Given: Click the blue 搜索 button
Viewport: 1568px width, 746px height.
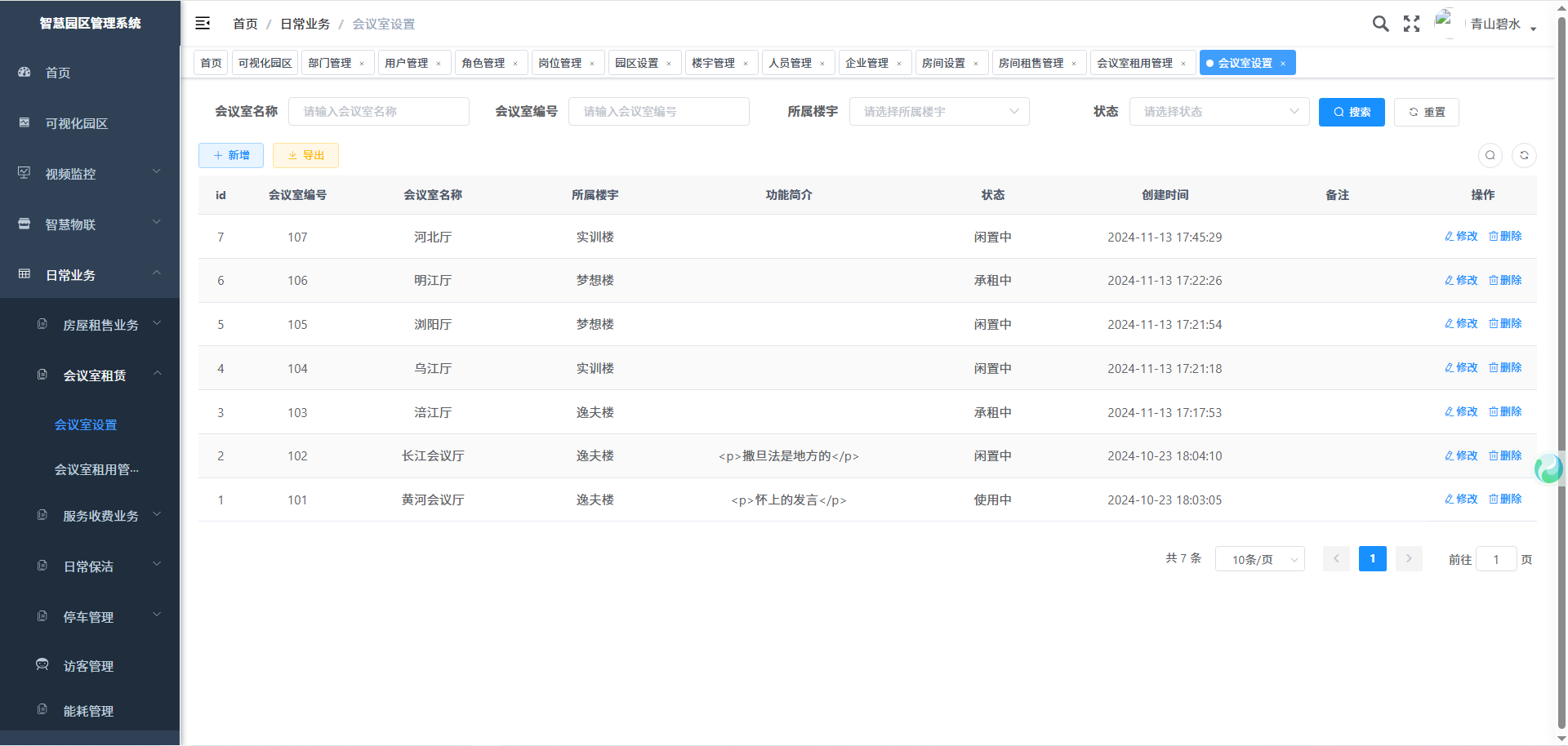Looking at the screenshot, I should coord(1352,112).
